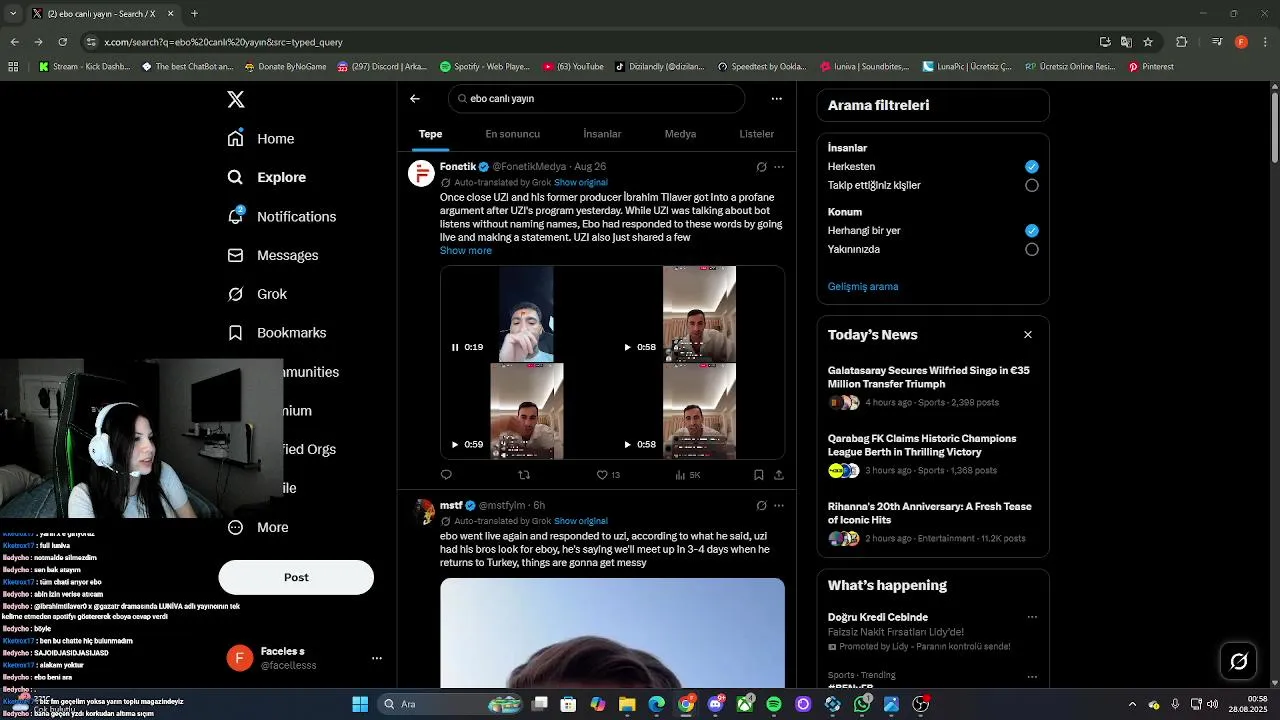The height and width of the screenshot is (720, 1280).
Task: Open the search options three-dot menu
Action: 776,99
